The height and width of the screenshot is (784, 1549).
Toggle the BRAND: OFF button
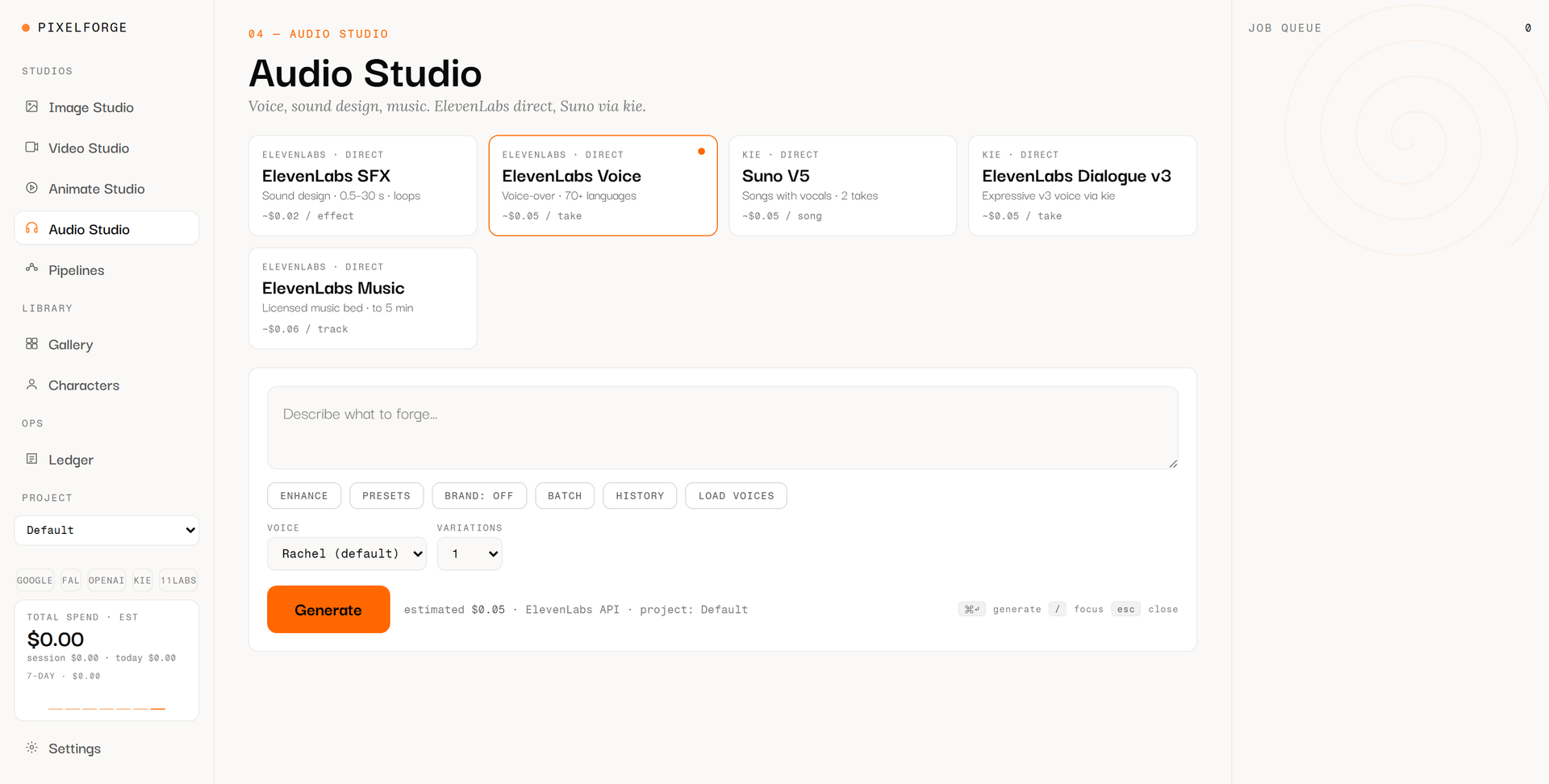479,496
